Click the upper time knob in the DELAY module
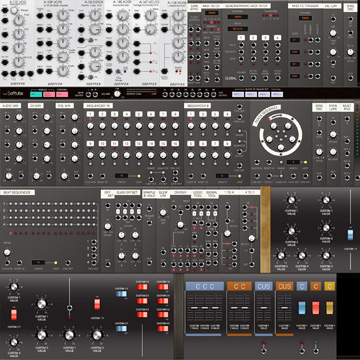 pyautogui.click(x=333, y=33)
